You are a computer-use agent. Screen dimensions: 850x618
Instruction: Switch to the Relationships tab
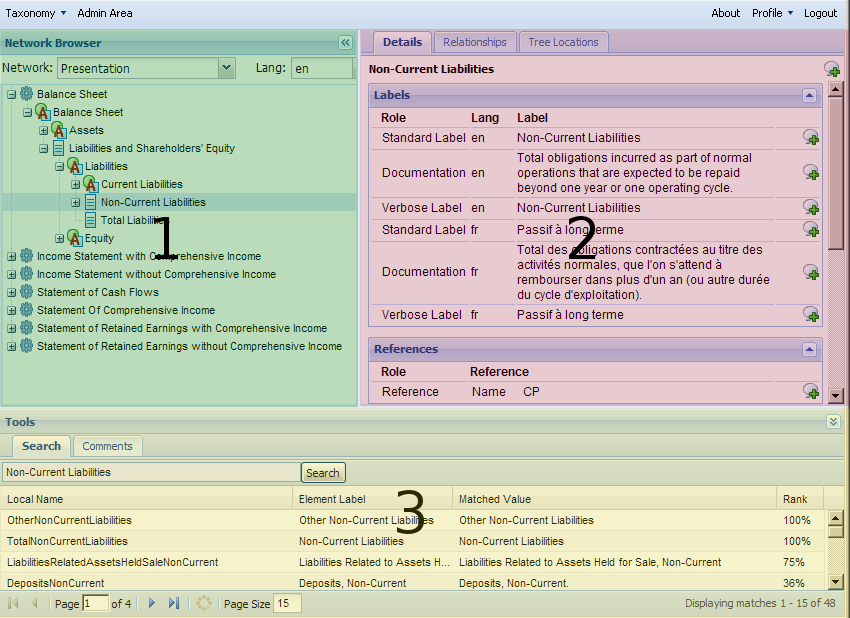point(474,42)
